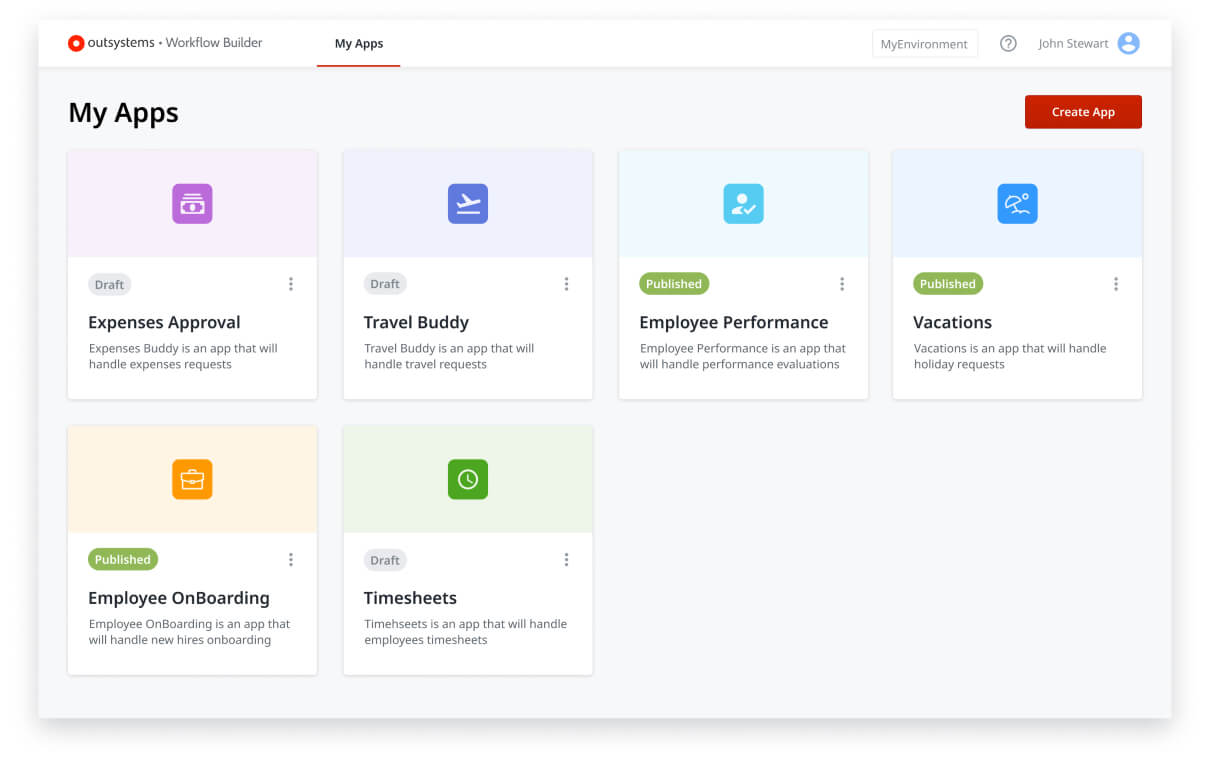This screenshot has width=1210, height=757.
Task: Open the Timesheets app title
Action: 410,598
